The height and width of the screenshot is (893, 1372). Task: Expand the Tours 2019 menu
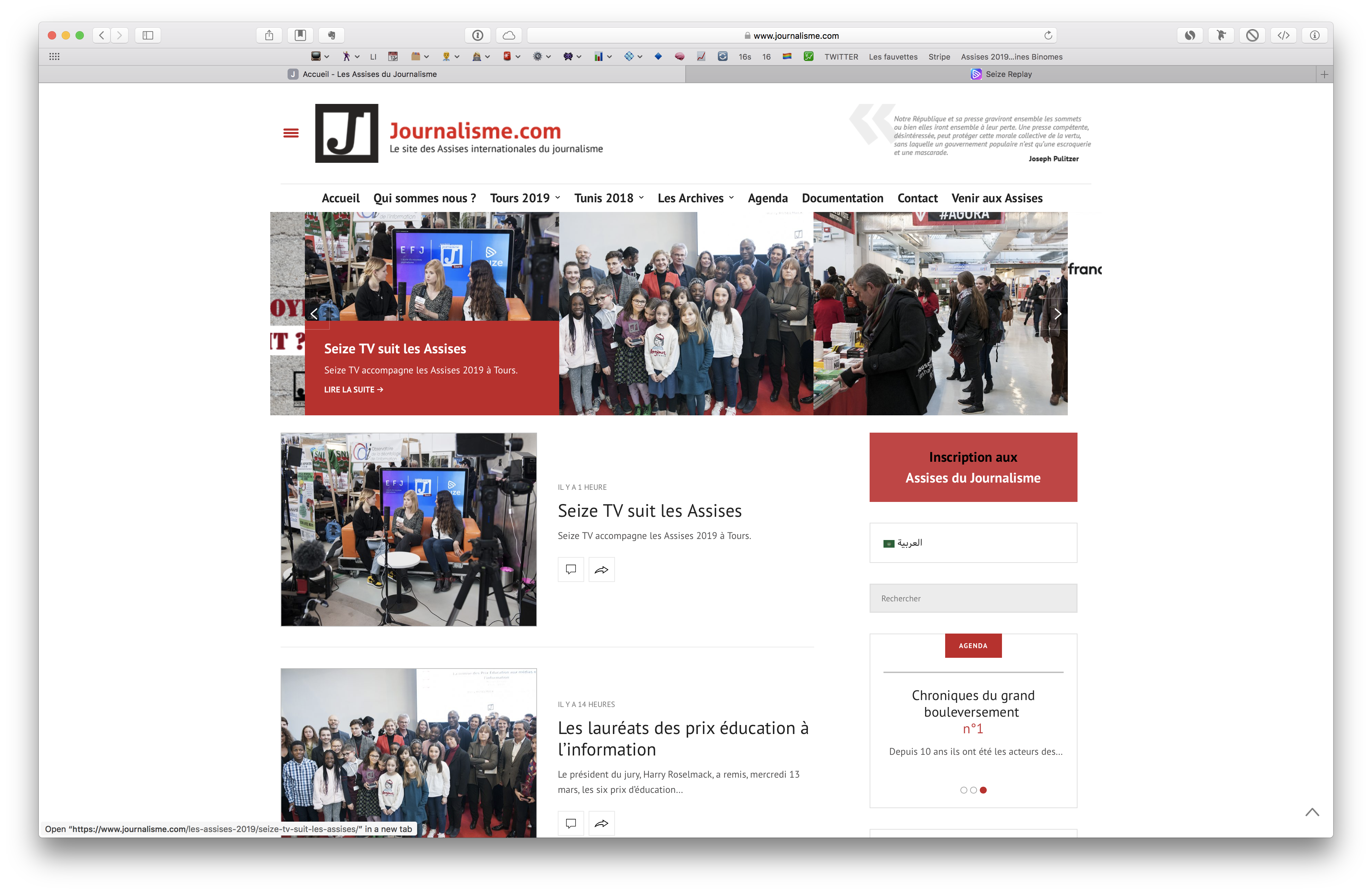(525, 198)
